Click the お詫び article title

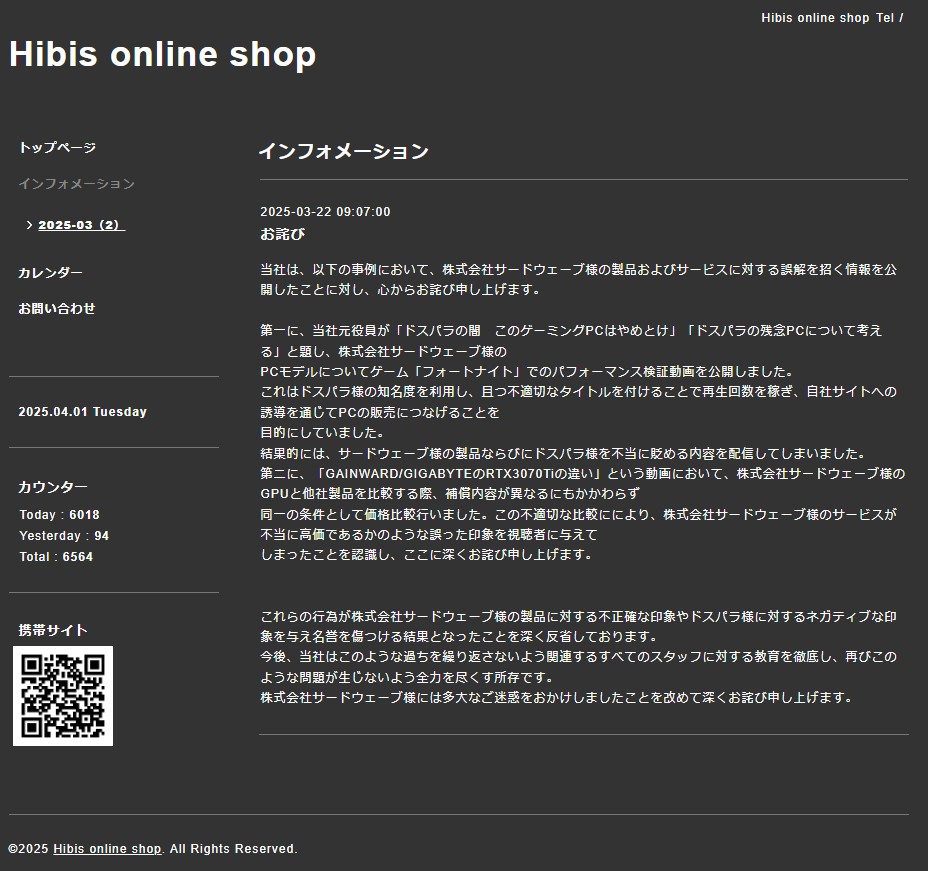[283, 234]
